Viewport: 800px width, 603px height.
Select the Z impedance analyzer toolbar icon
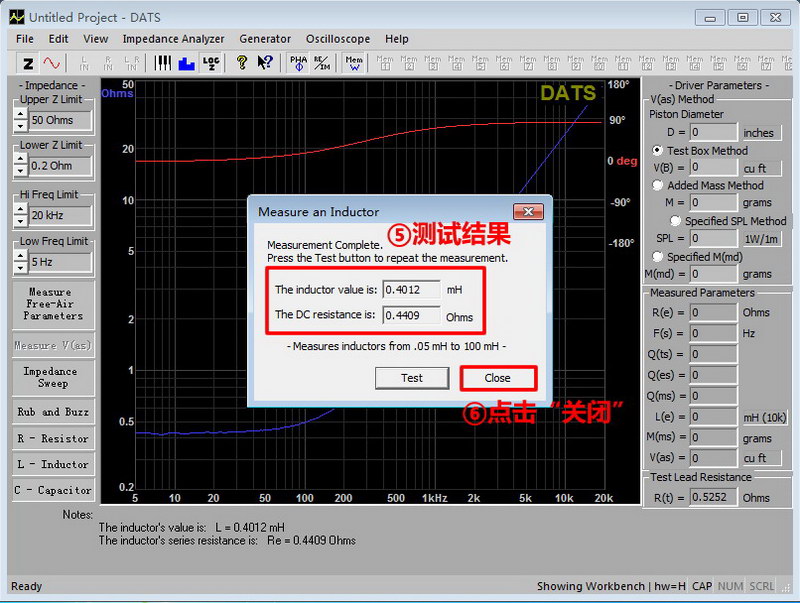(28, 62)
